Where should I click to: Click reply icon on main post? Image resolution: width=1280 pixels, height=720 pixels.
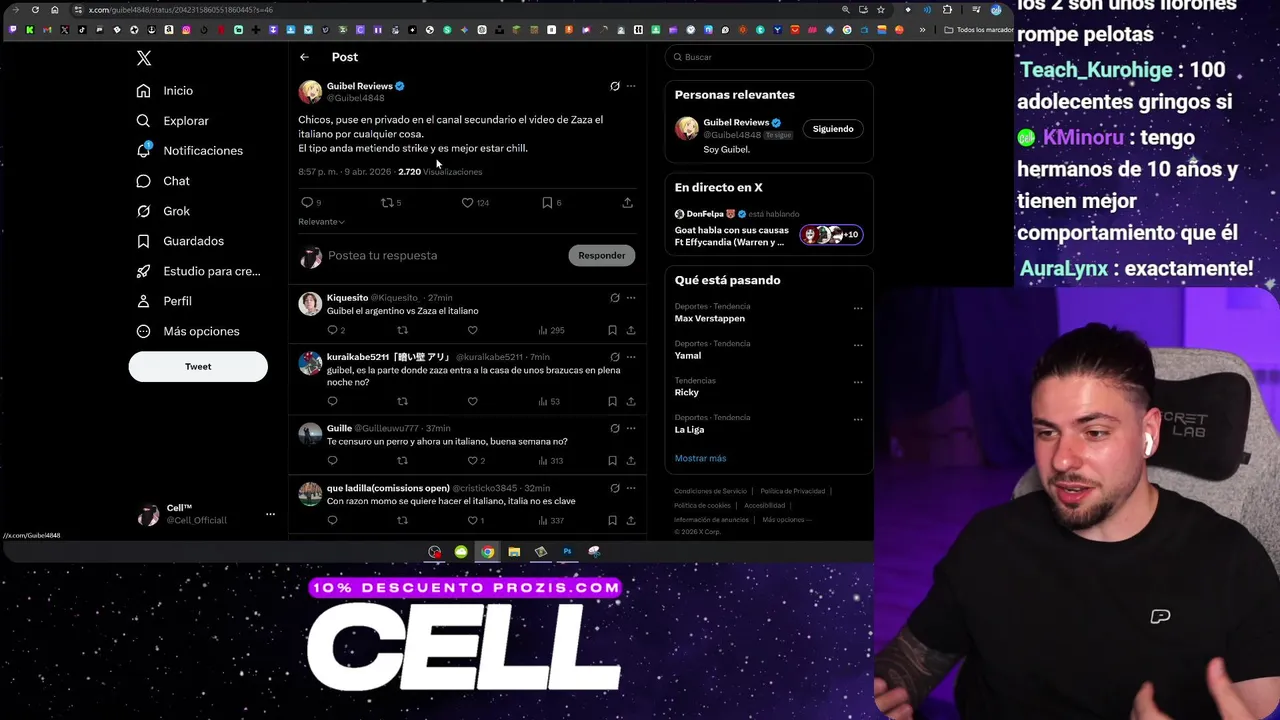(x=307, y=203)
